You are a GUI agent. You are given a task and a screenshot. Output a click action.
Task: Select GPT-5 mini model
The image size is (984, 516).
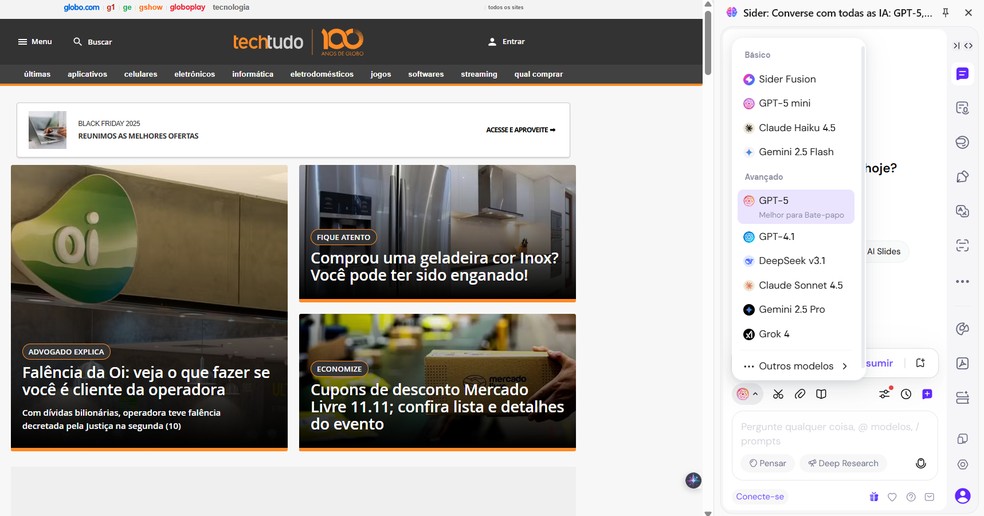click(796, 103)
